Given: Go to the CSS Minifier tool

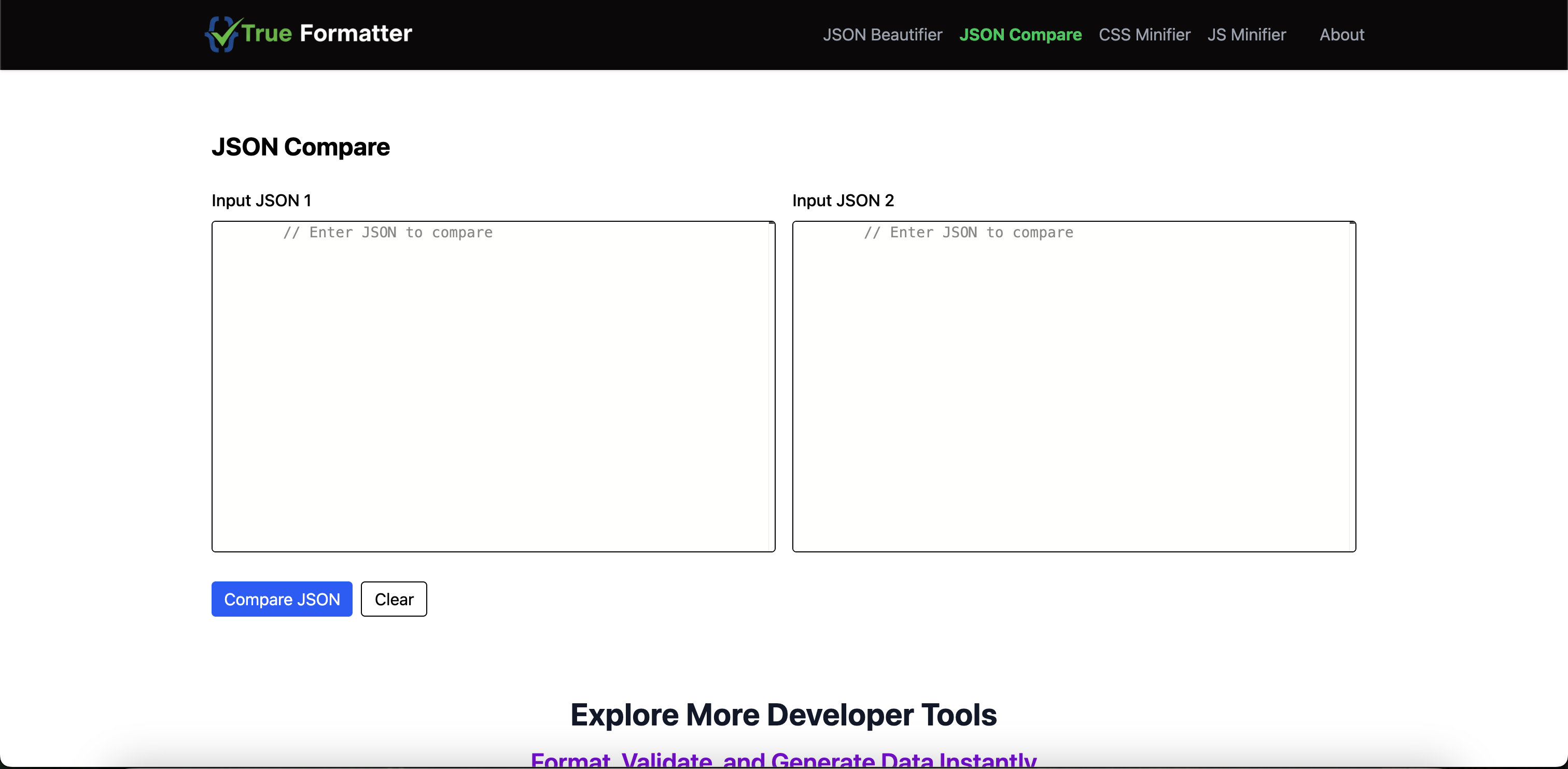Looking at the screenshot, I should pos(1144,35).
